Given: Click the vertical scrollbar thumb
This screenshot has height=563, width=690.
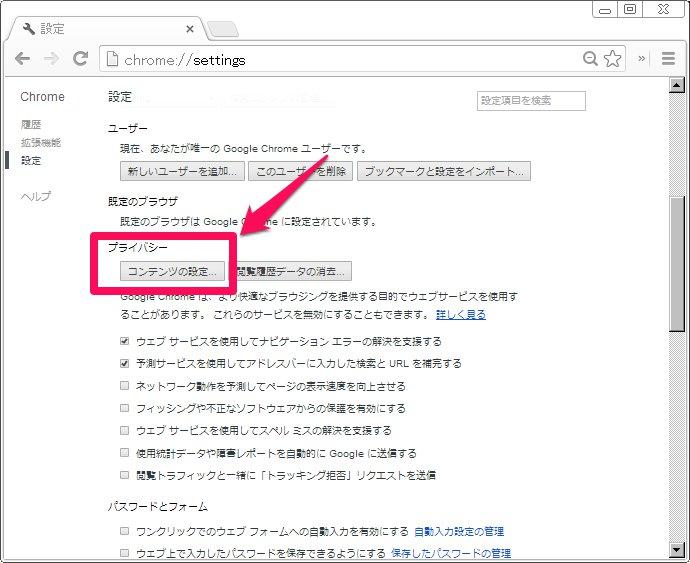Looking at the screenshot, I should point(676,264).
